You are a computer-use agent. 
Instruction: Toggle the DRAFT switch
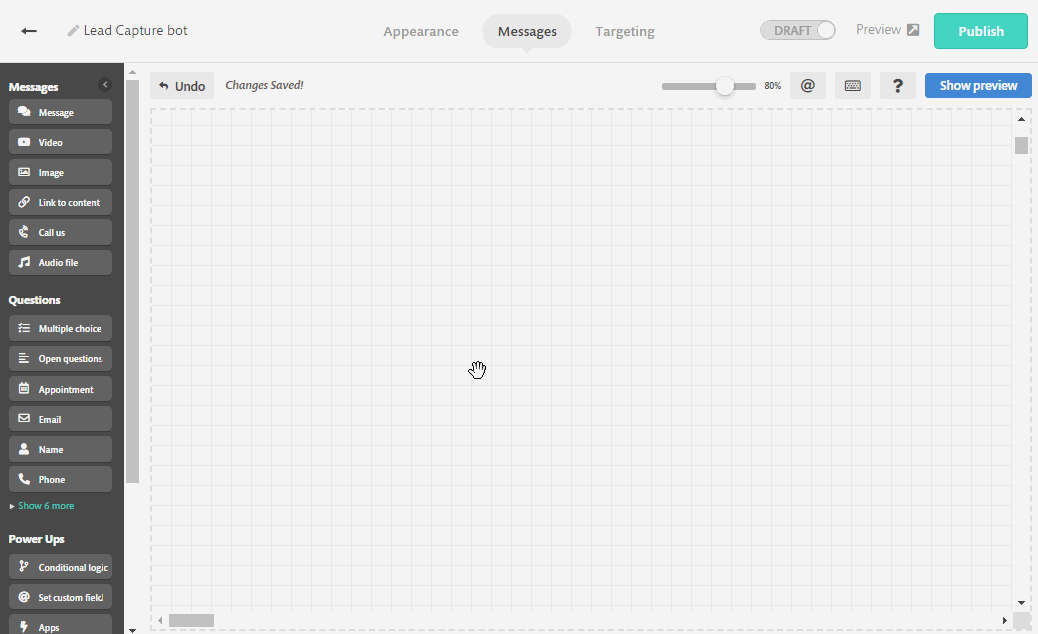click(798, 30)
